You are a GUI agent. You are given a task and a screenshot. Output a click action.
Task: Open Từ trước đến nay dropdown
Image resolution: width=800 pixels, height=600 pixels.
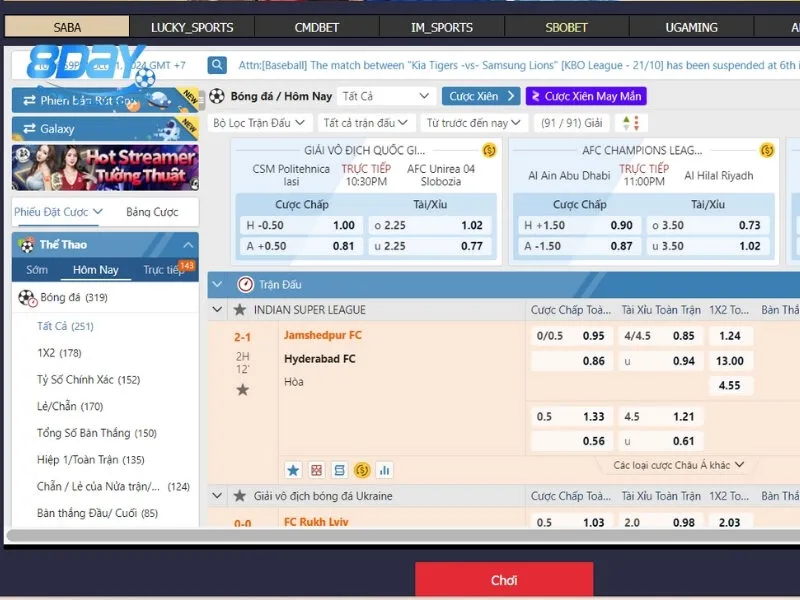click(x=473, y=123)
